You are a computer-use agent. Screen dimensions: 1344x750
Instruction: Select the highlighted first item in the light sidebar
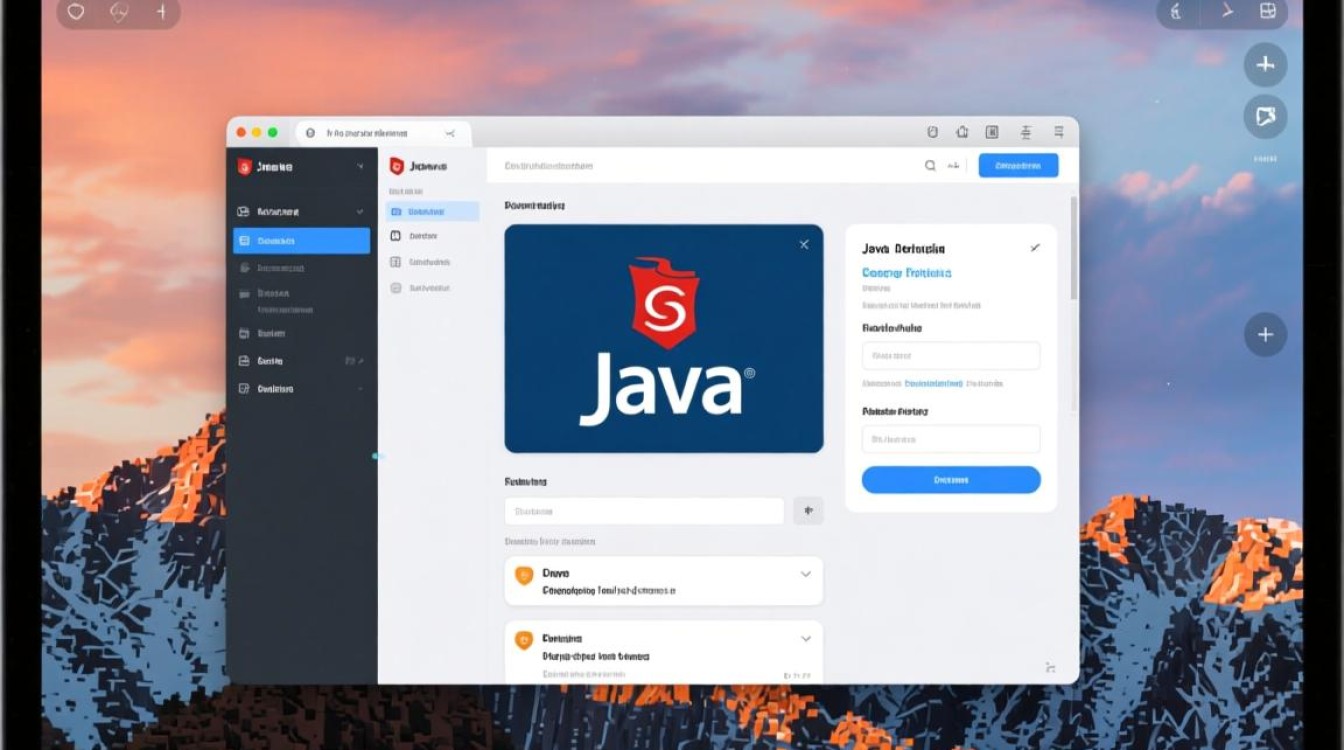432,212
